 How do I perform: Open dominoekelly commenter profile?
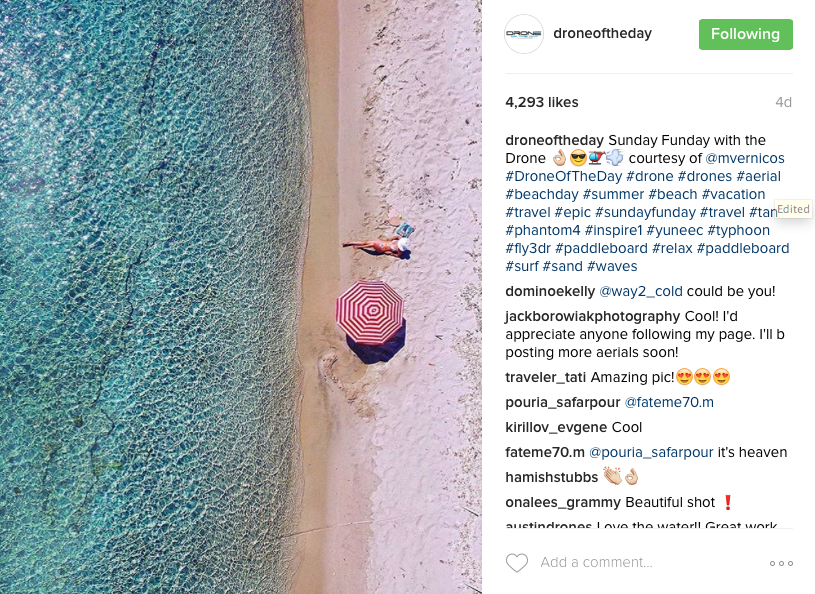(550, 291)
